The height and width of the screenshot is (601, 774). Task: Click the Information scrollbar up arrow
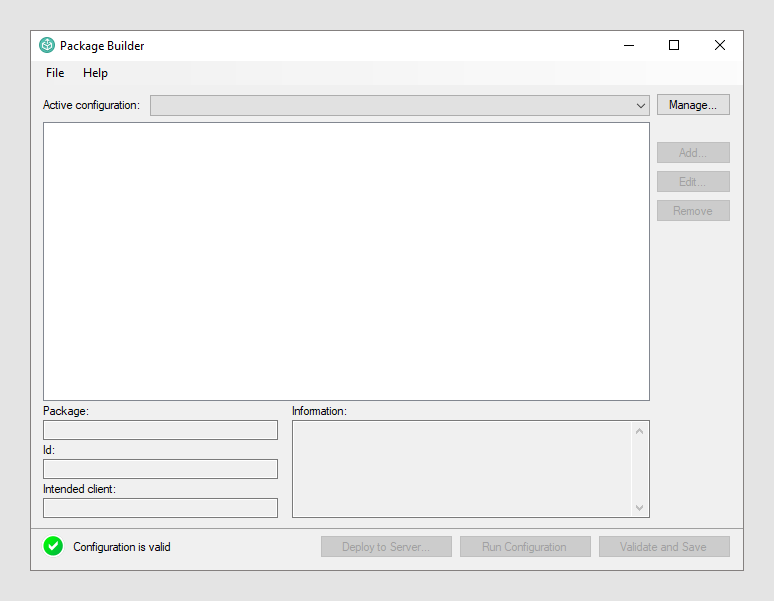pos(640,431)
